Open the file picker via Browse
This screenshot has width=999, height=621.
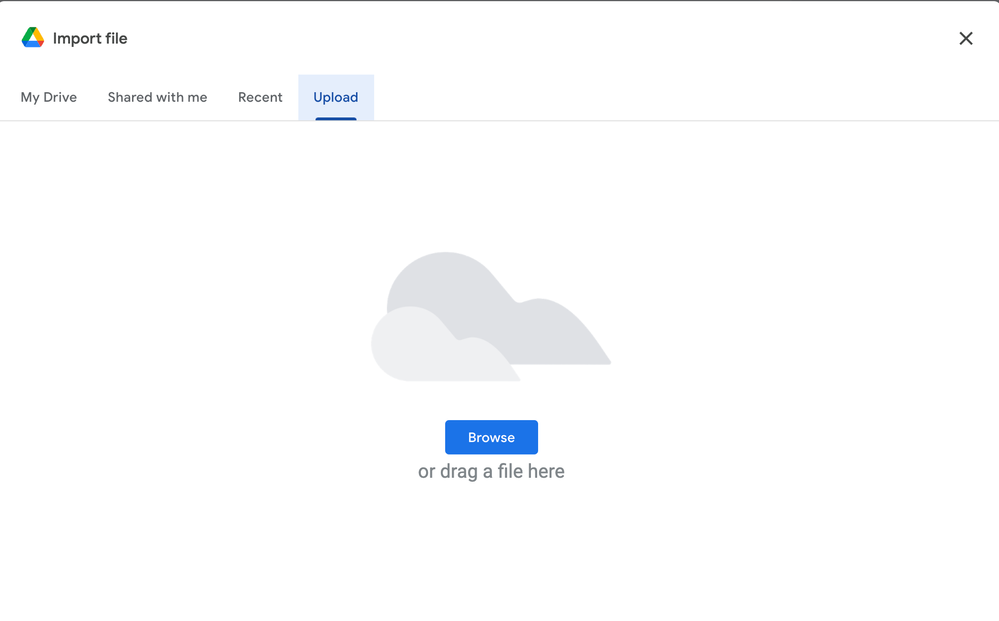491,437
